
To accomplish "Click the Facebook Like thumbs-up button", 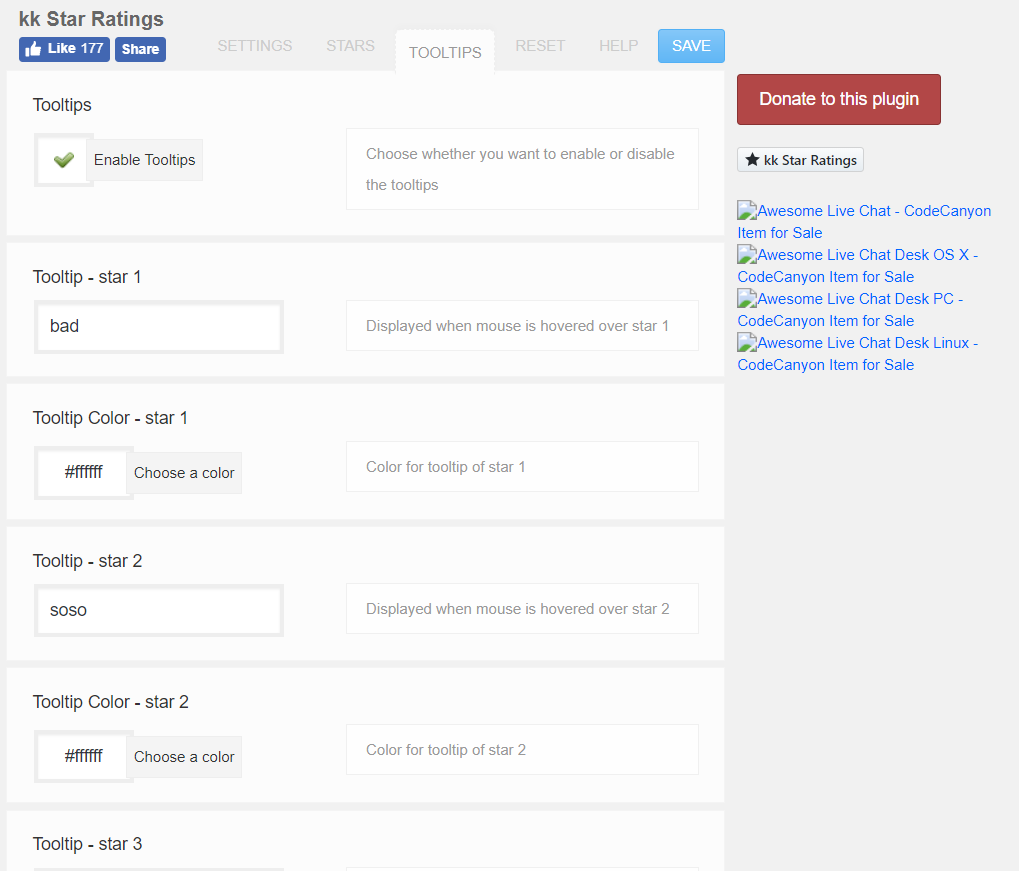I will [x=64, y=49].
